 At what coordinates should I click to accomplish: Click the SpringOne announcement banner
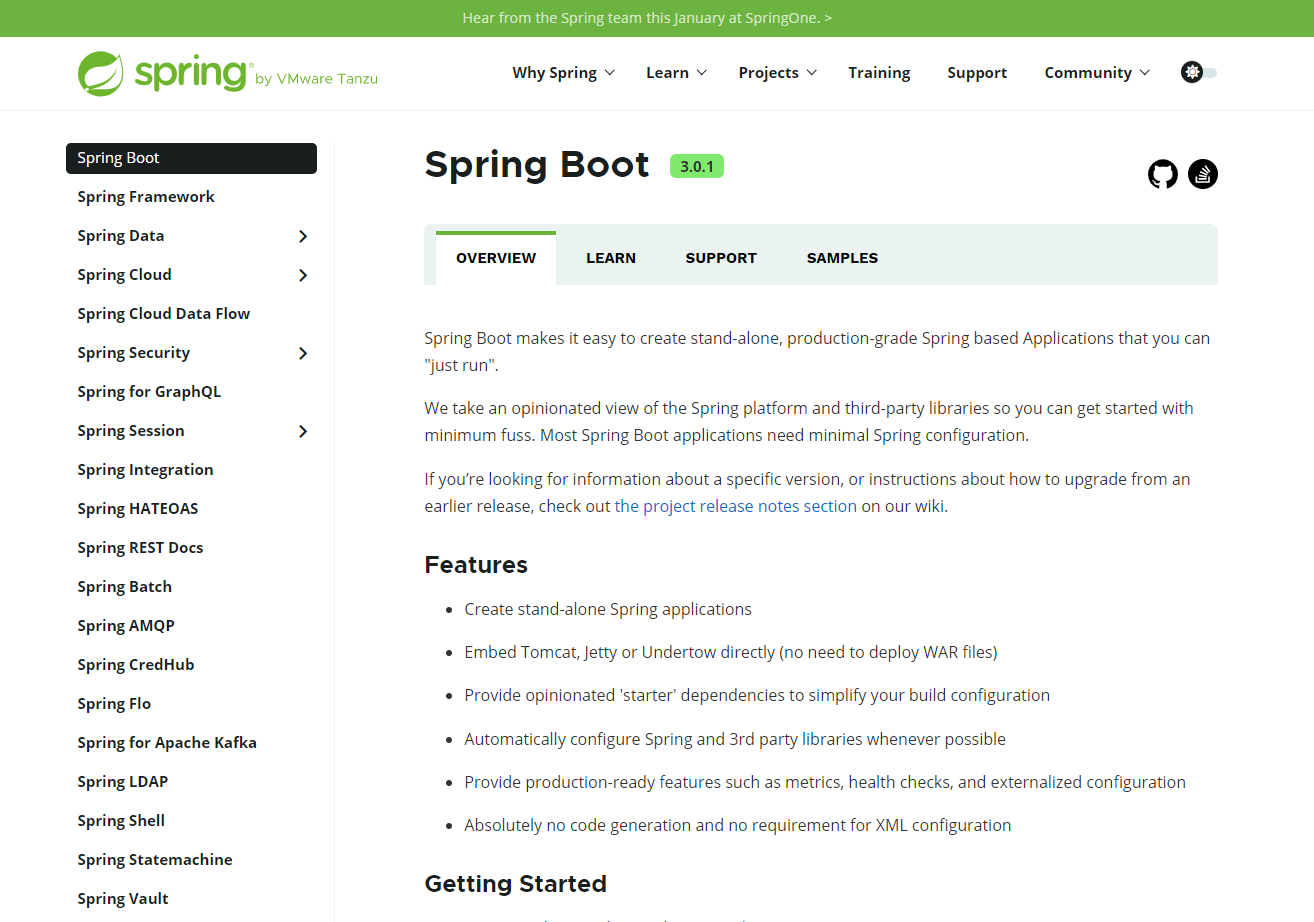pos(647,18)
